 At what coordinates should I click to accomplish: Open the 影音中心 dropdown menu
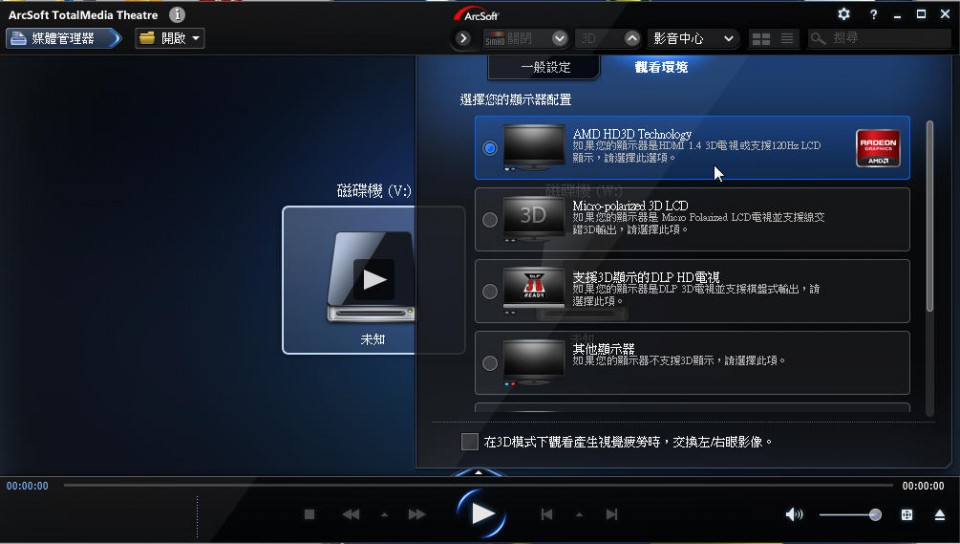pyautogui.click(x=693, y=39)
